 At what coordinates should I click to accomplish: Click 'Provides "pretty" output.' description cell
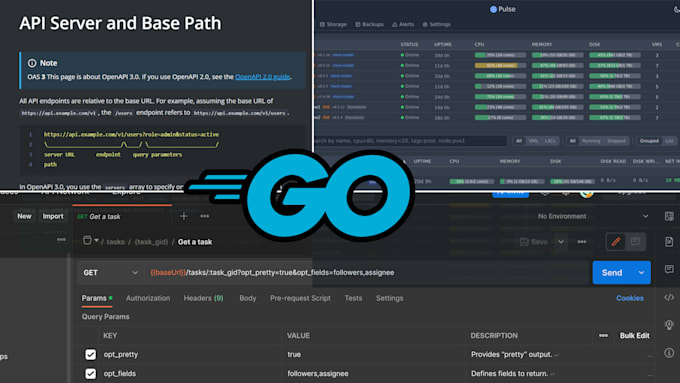coord(512,354)
